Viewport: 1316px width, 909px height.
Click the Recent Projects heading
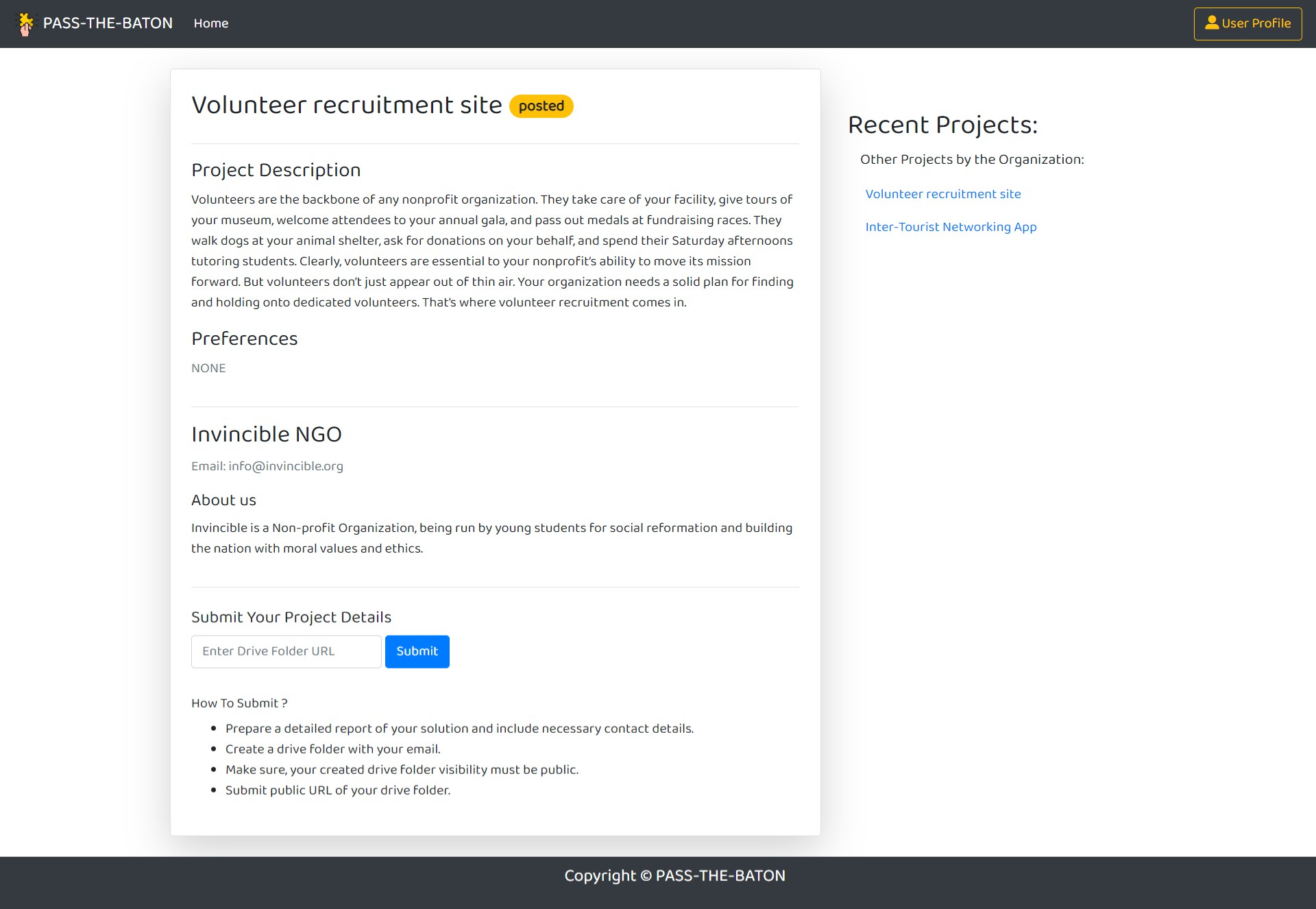(942, 125)
